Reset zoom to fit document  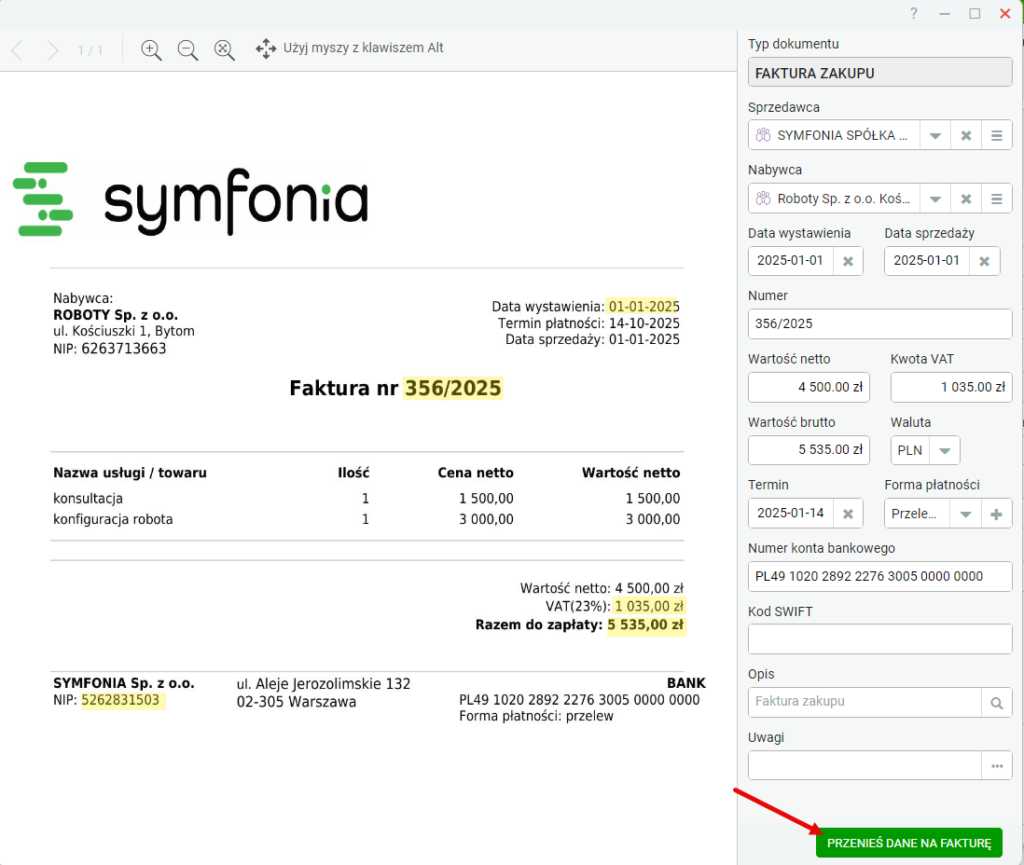coord(224,50)
